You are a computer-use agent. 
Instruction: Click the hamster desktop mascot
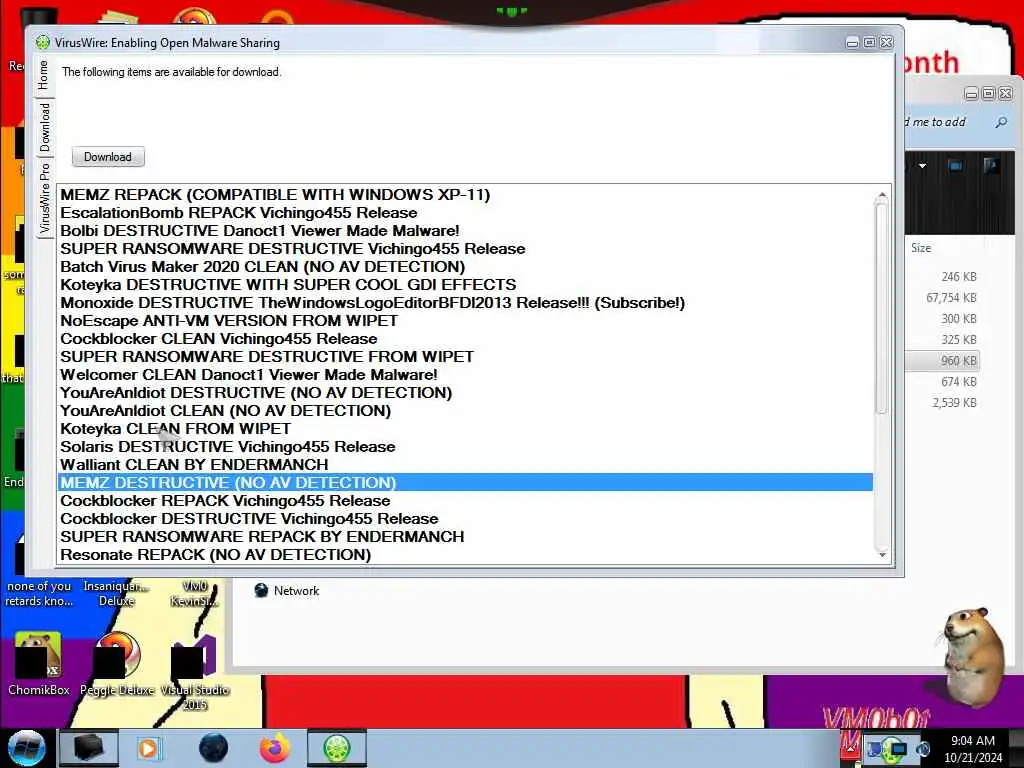click(x=972, y=657)
